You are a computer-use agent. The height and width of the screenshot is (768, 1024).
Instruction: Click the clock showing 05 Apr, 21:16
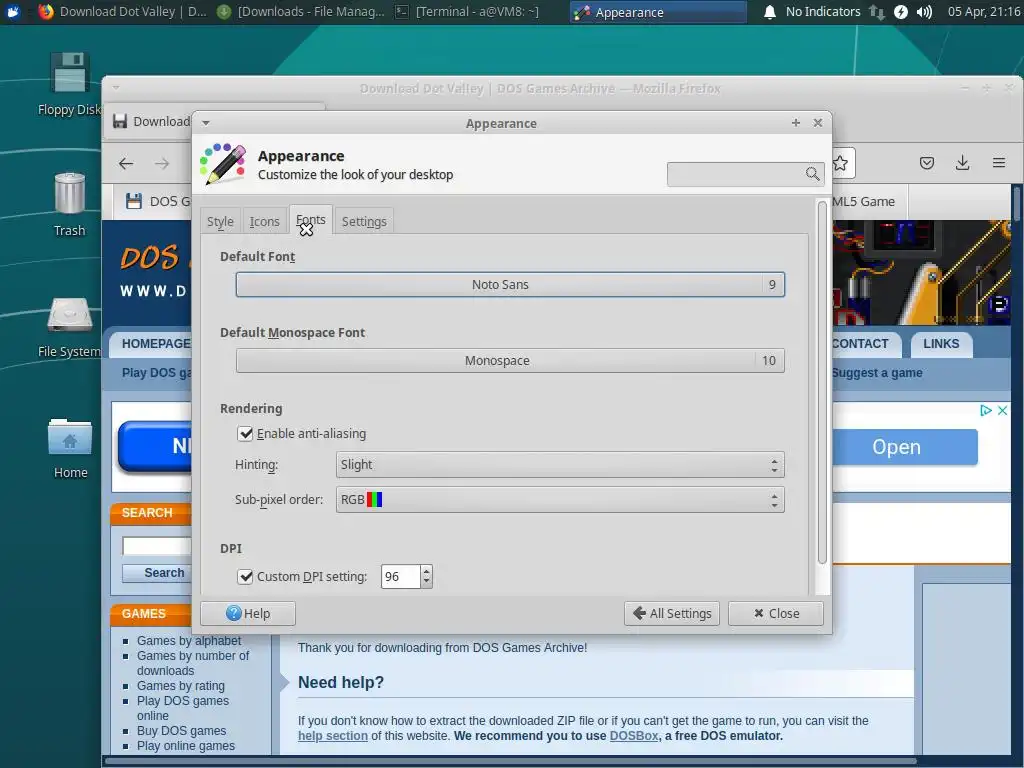(984, 12)
